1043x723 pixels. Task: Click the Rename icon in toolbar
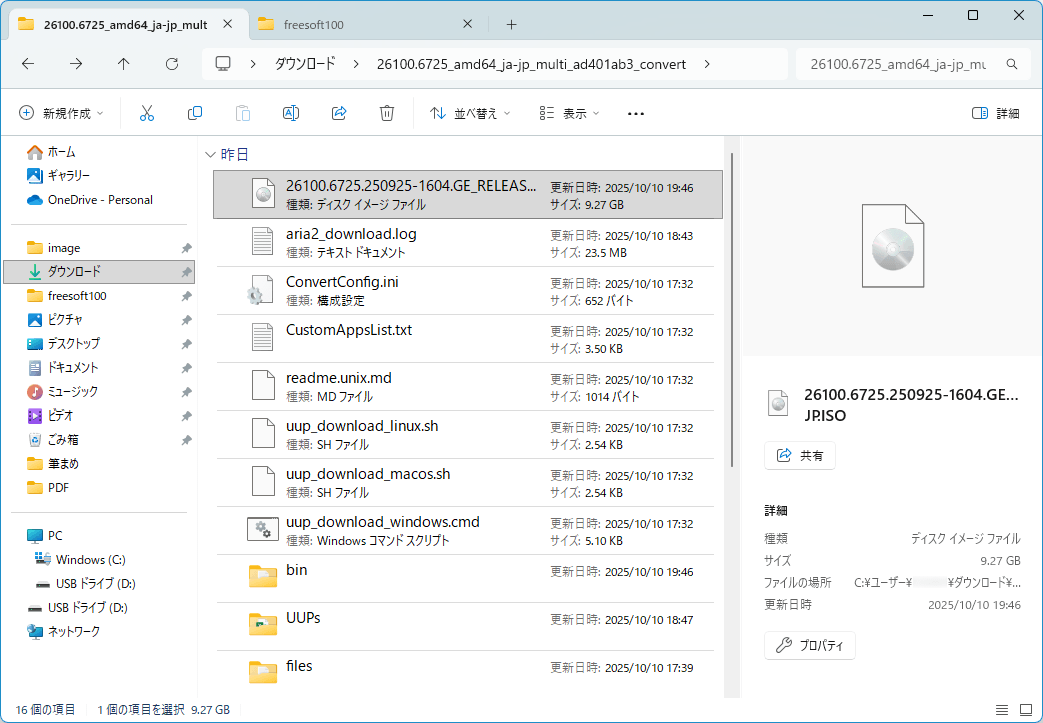coord(291,114)
